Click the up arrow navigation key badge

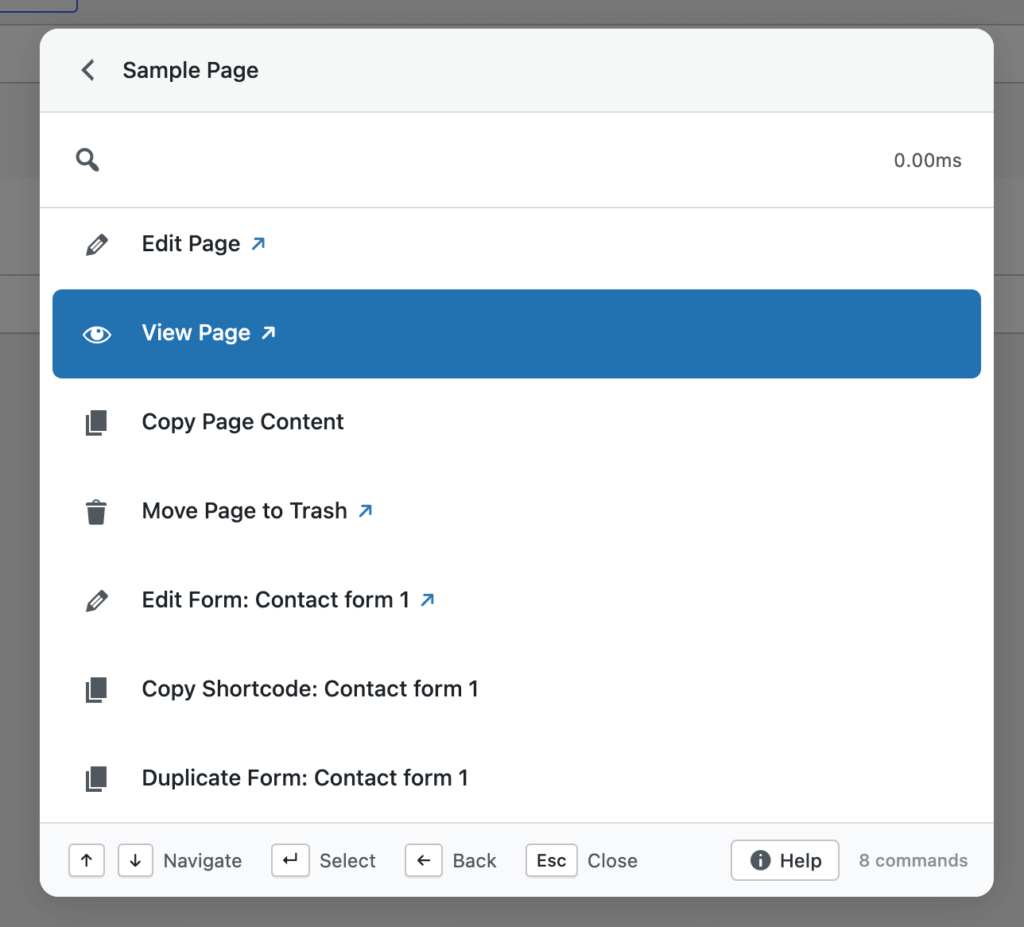[x=86, y=860]
